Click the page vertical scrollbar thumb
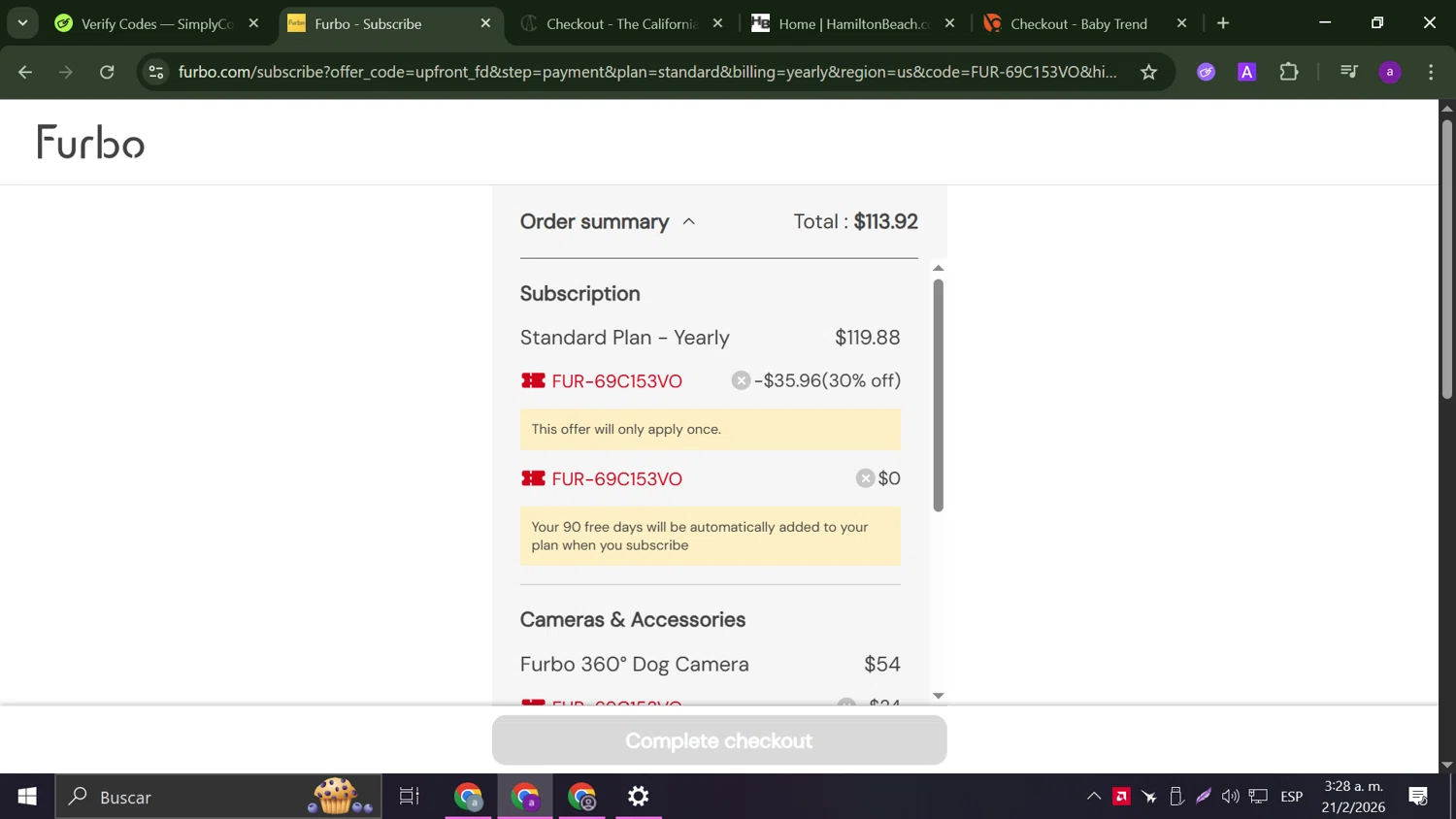1456x819 pixels. point(1446,258)
